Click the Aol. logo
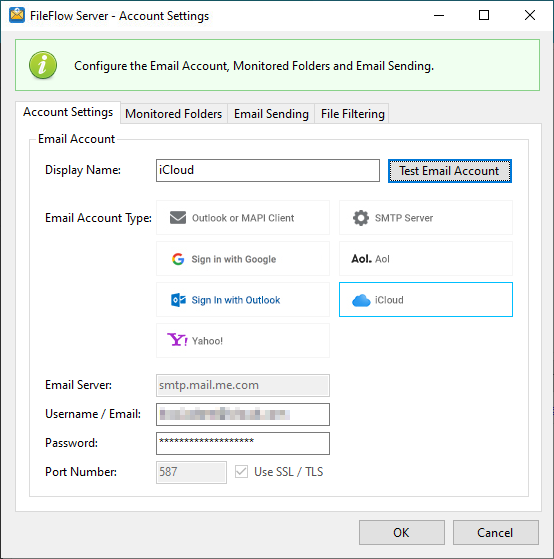 pos(361,258)
